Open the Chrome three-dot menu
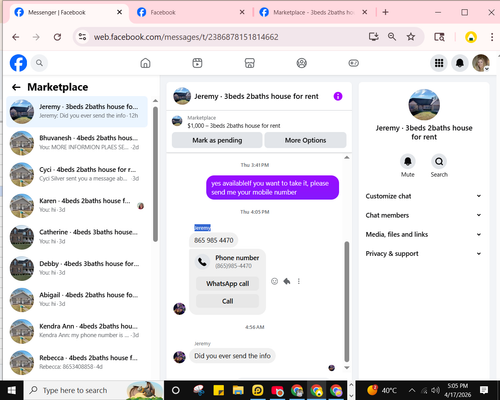 point(492,37)
